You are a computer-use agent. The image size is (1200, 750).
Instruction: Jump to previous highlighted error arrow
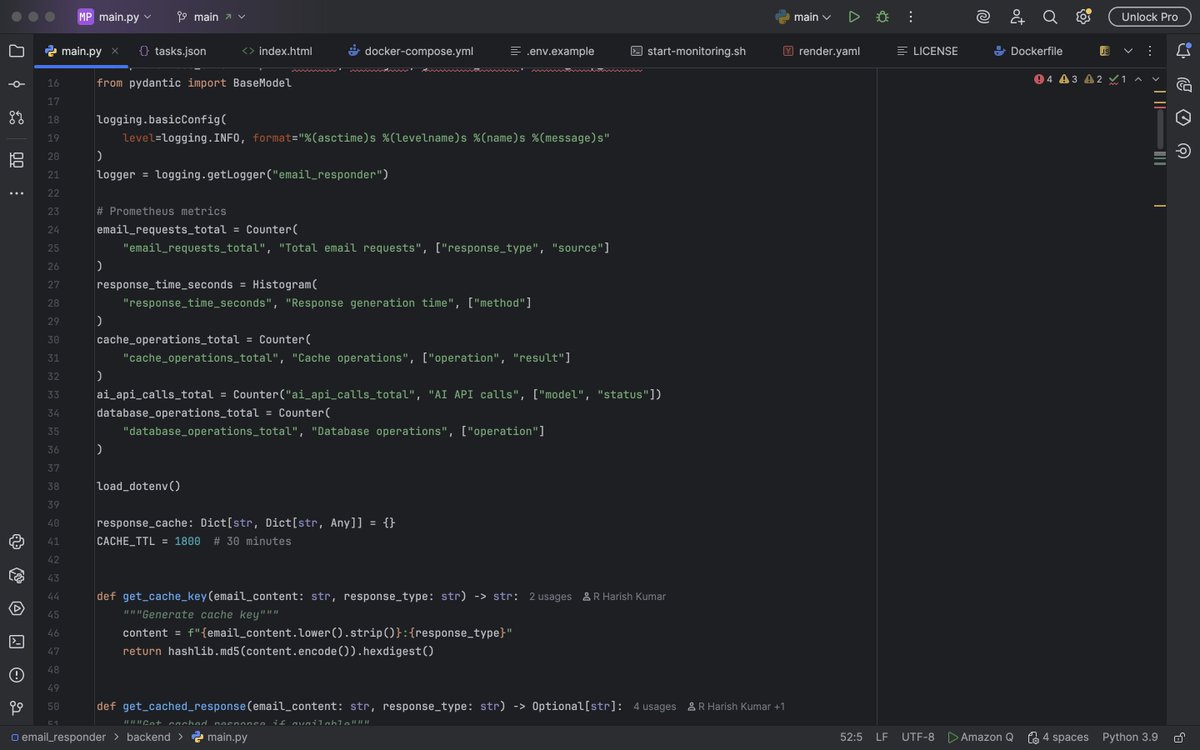[x=1138, y=79]
